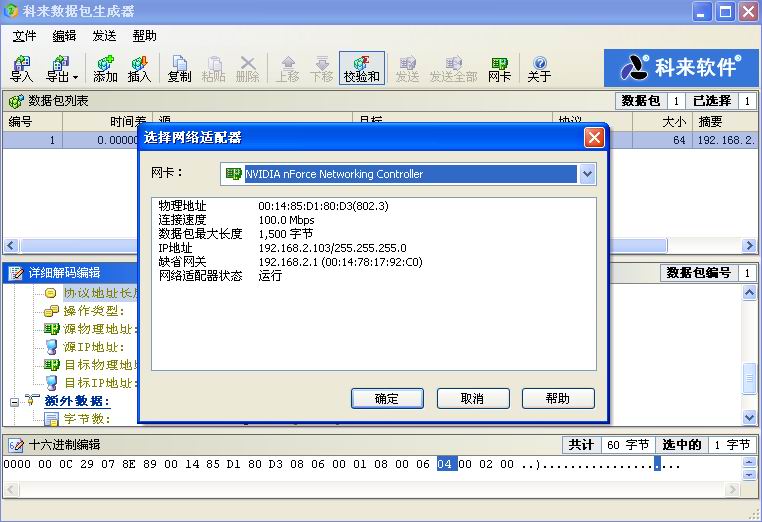This screenshot has height=522, width=762.
Task: Open the 帮助 menu
Action: (x=144, y=36)
